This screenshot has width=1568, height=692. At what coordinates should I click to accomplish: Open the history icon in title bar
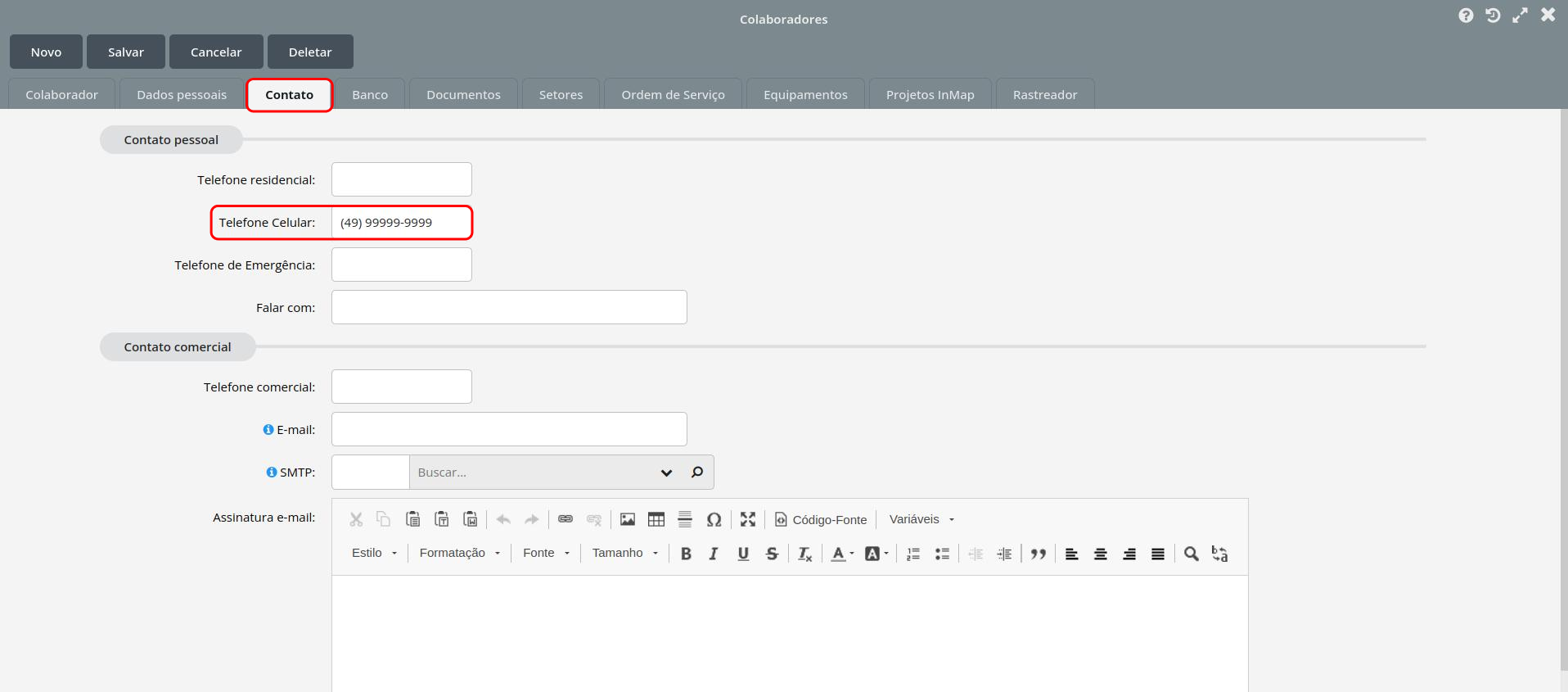click(1493, 16)
